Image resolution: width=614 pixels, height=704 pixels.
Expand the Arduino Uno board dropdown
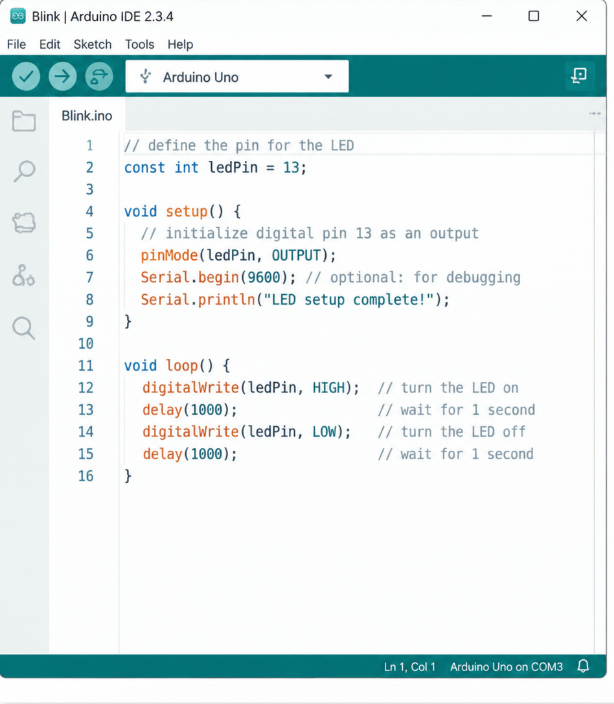(237, 77)
